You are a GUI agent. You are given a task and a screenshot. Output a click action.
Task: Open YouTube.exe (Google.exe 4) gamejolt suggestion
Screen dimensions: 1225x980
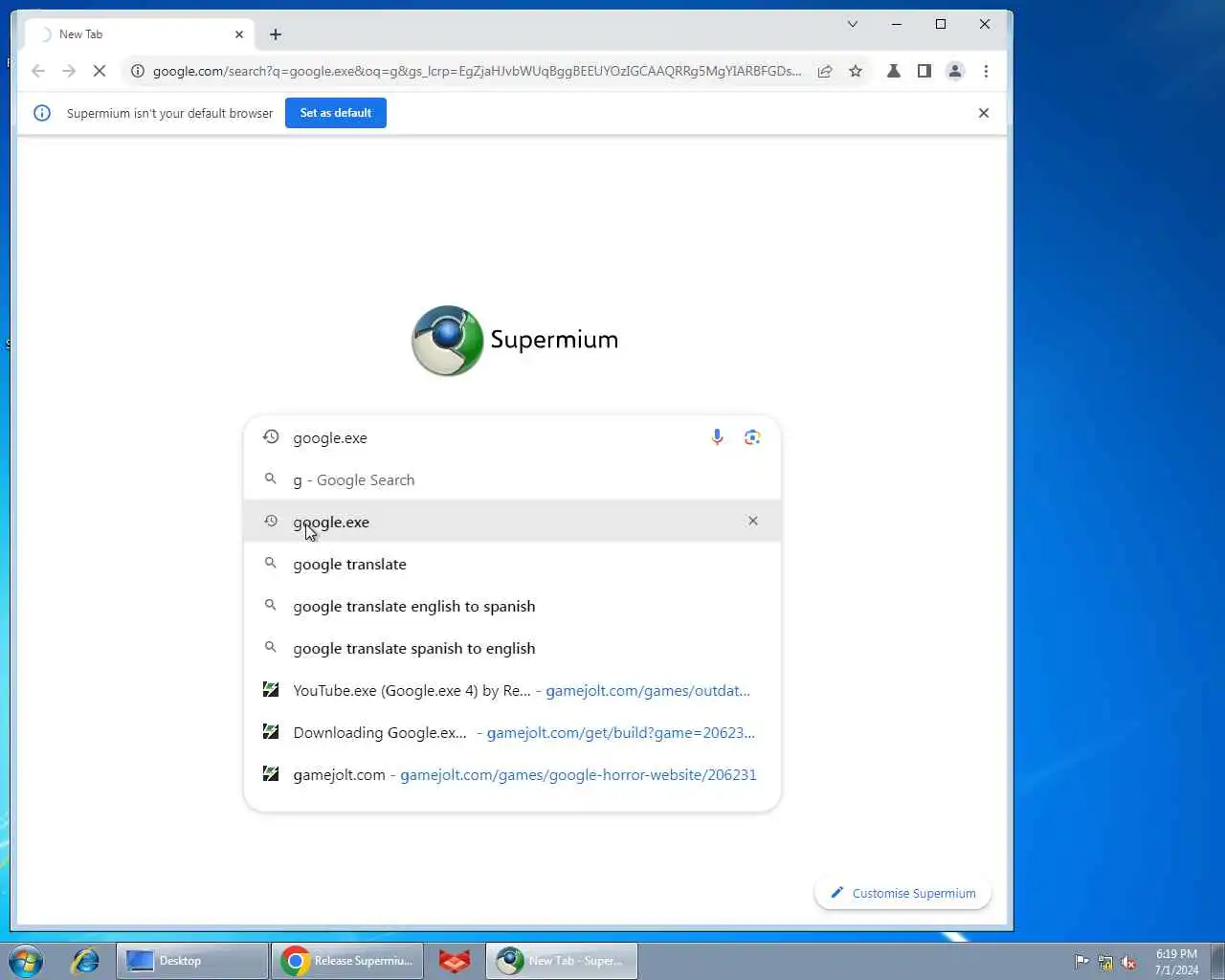tap(513, 691)
